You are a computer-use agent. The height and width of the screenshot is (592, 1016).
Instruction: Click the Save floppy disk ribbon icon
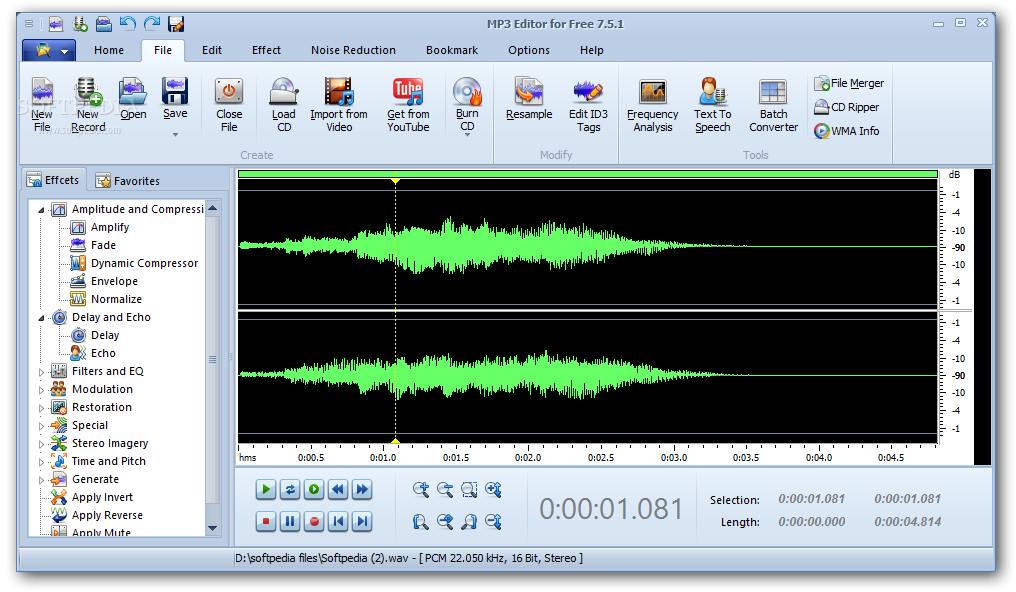coord(175,92)
